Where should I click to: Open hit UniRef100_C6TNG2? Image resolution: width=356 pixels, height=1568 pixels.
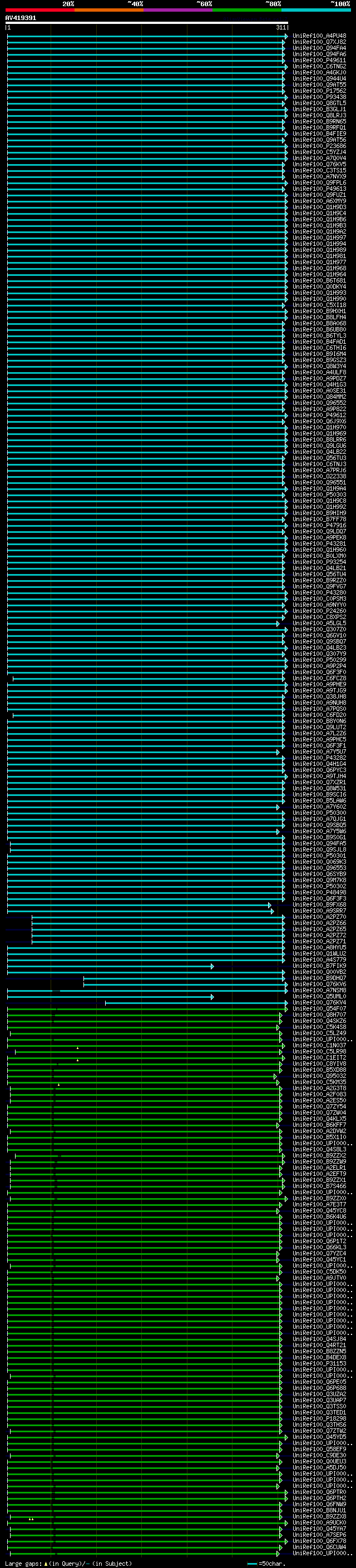(x=319, y=66)
